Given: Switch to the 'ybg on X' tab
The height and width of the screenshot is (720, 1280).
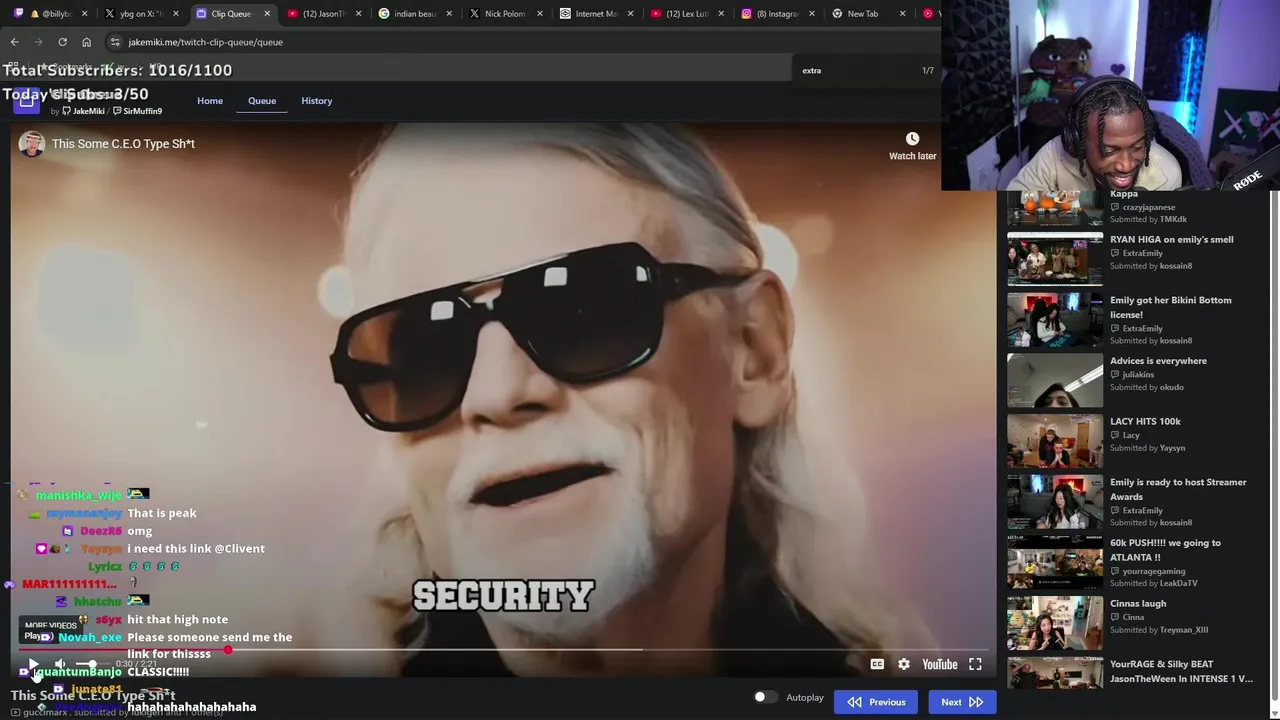Looking at the screenshot, I should coord(138,14).
